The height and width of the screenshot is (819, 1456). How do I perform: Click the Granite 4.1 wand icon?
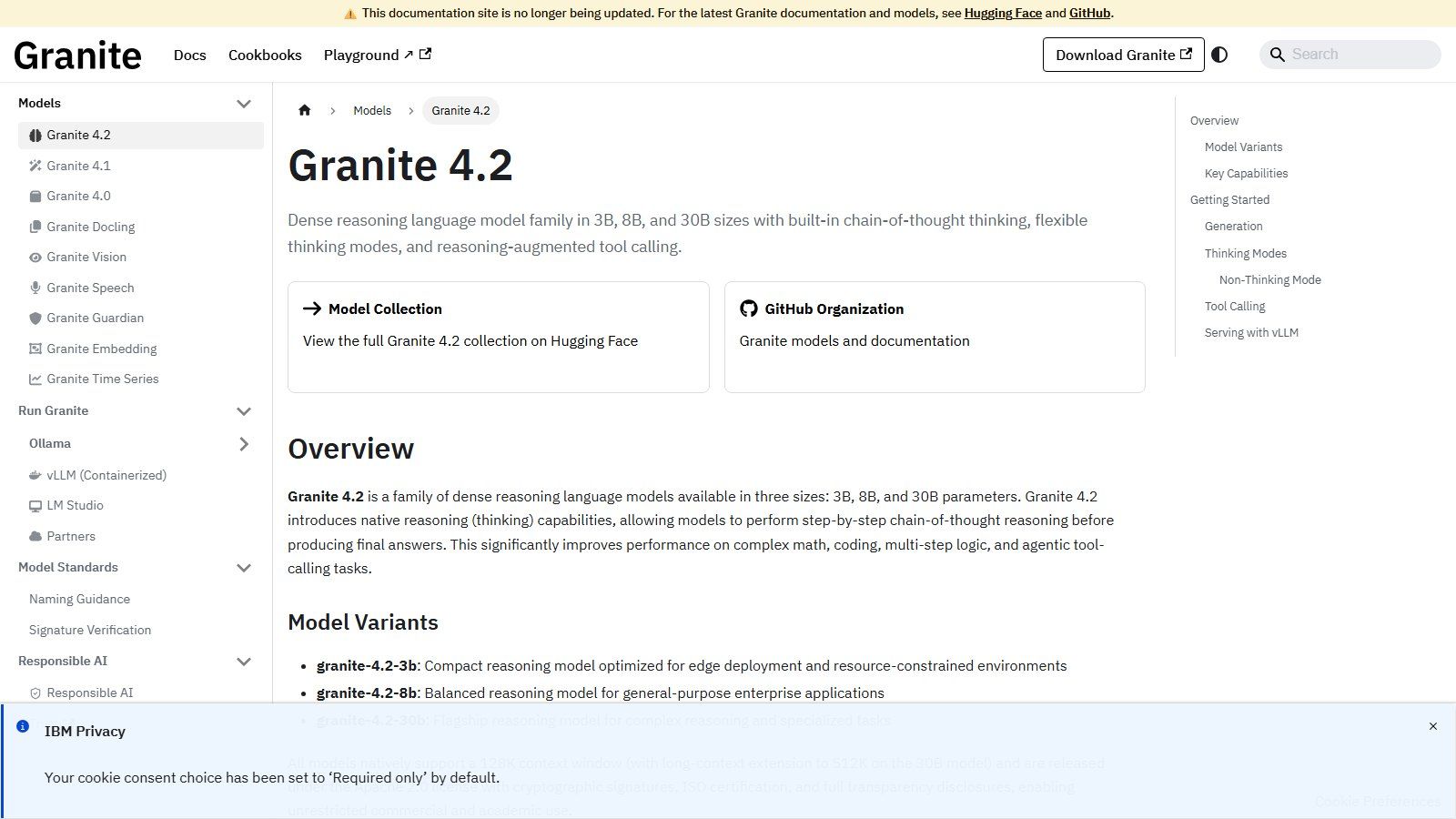tap(35, 166)
